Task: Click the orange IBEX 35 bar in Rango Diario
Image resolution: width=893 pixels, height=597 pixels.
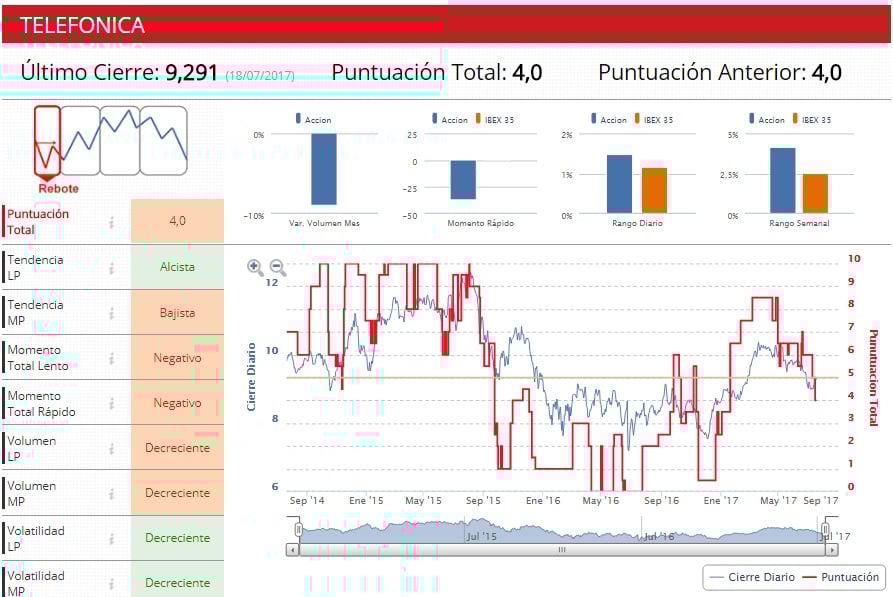Action: click(654, 191)
